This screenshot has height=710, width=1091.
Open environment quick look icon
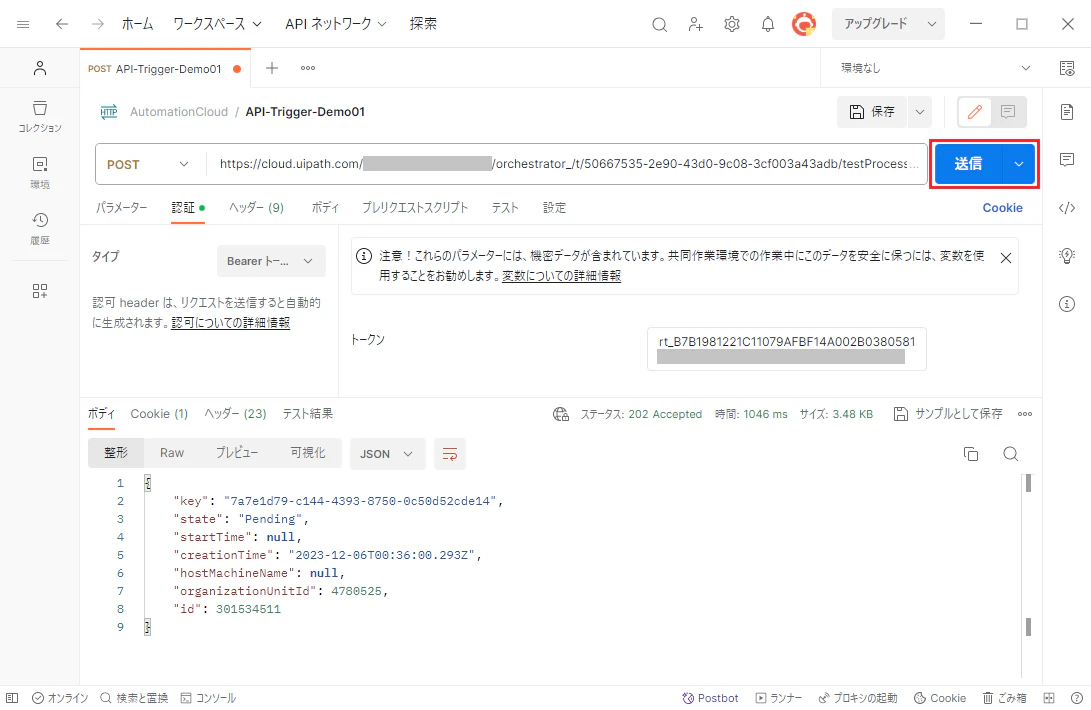pyautogui.click(x=1067, y=68)
